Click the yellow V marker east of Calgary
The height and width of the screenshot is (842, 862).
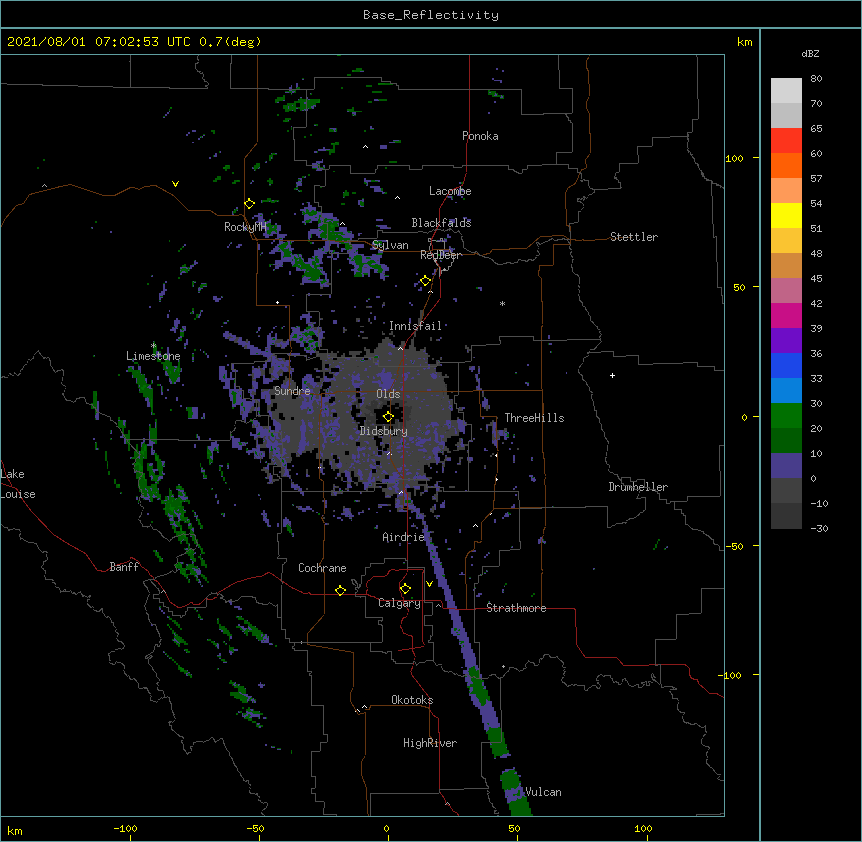(429, 584)
